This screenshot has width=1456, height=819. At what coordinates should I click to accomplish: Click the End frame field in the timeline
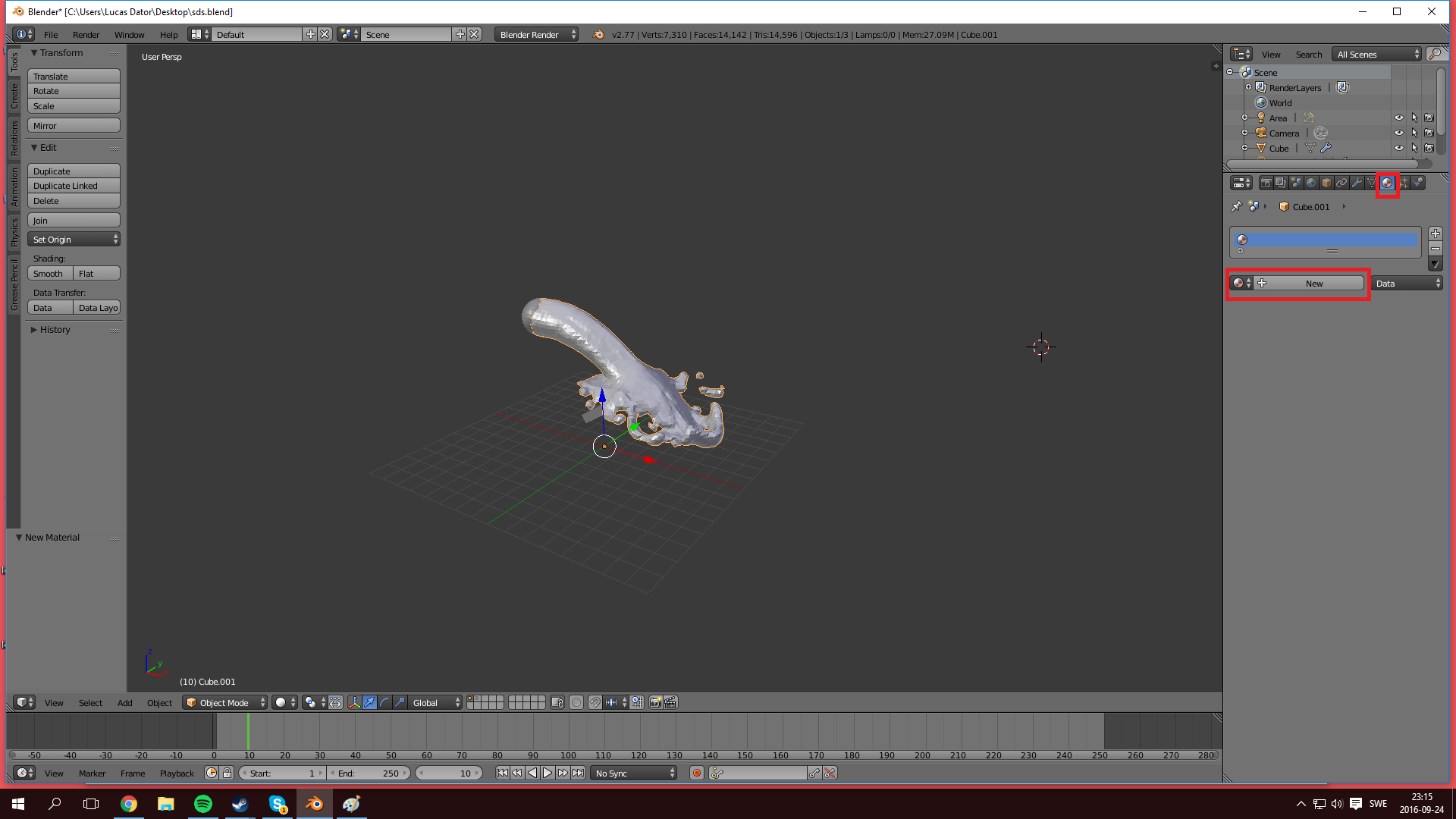pos(369,773)
